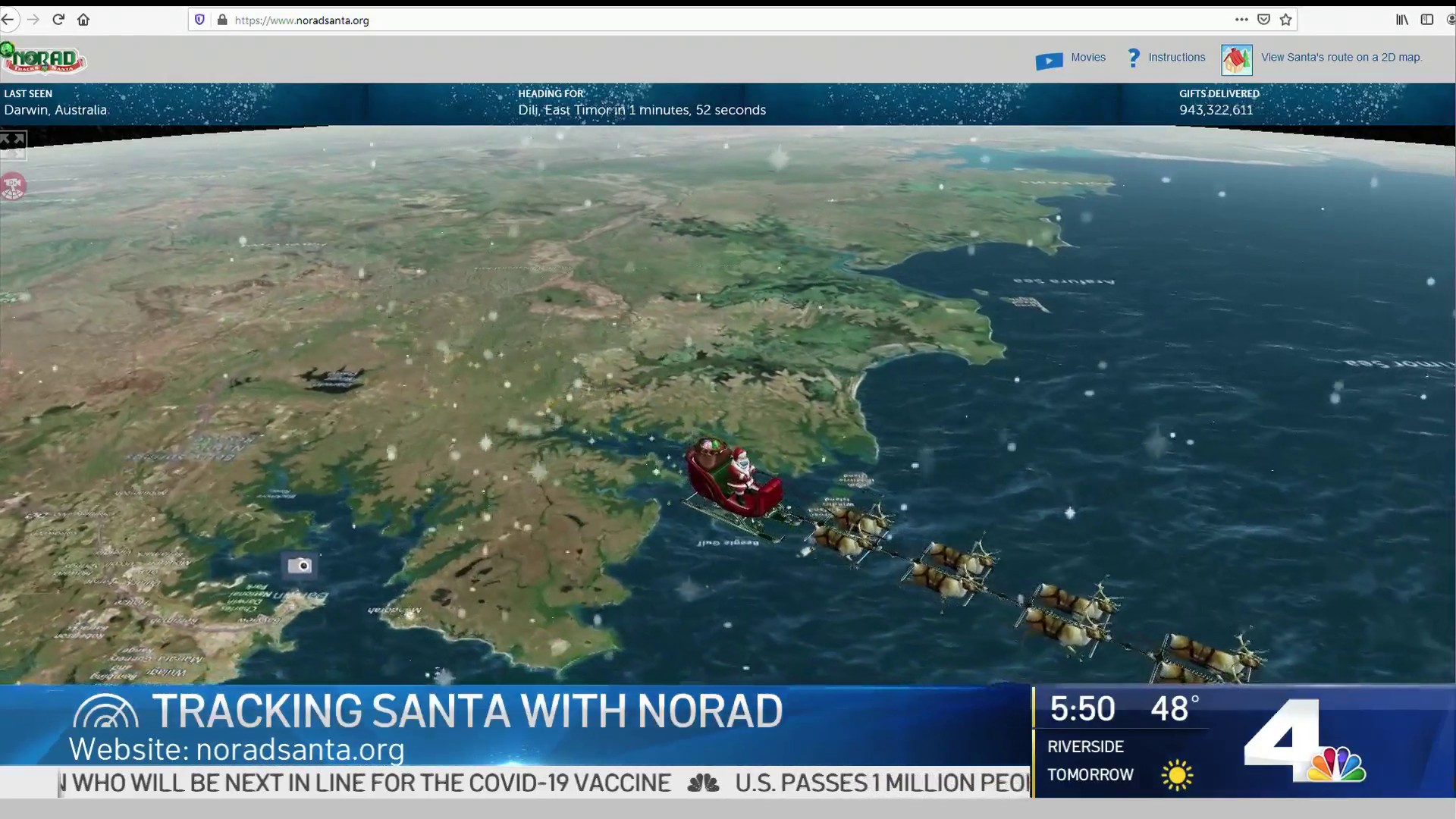
Task: Open the Firefox account icon
Action: point(1451,20)
